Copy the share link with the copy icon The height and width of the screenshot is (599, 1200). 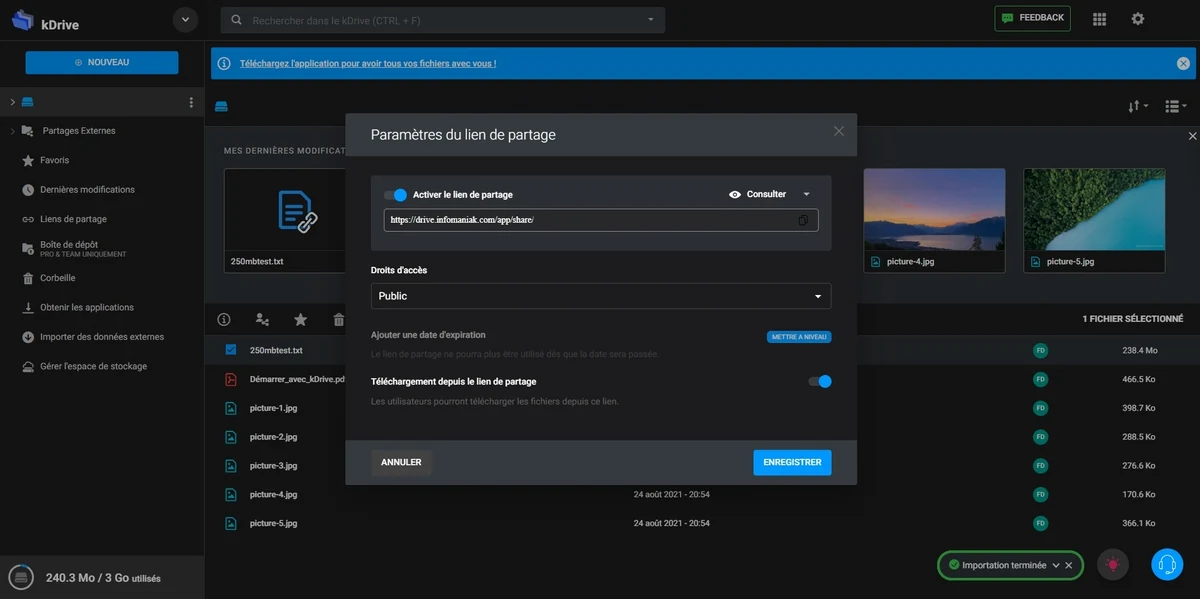[803, 220]
